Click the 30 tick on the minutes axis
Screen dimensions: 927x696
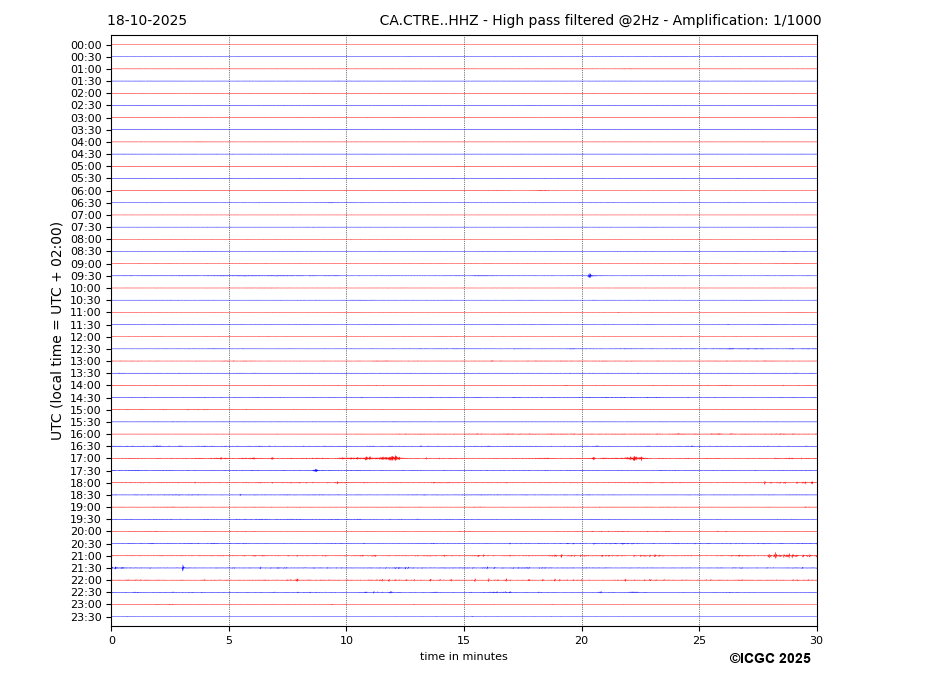[816, 640]
